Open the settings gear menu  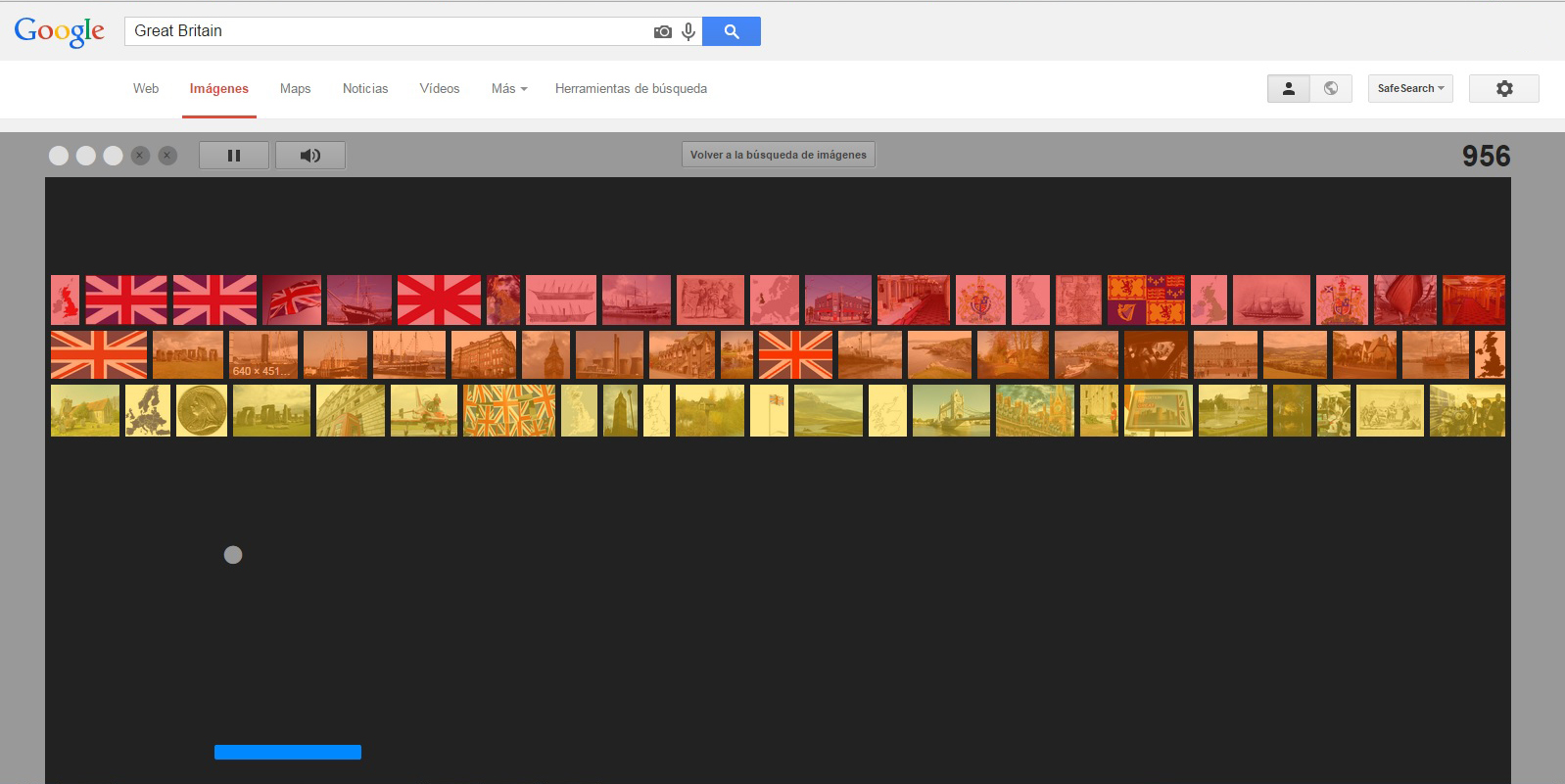pyautogui.click(x=1503, y=88)
